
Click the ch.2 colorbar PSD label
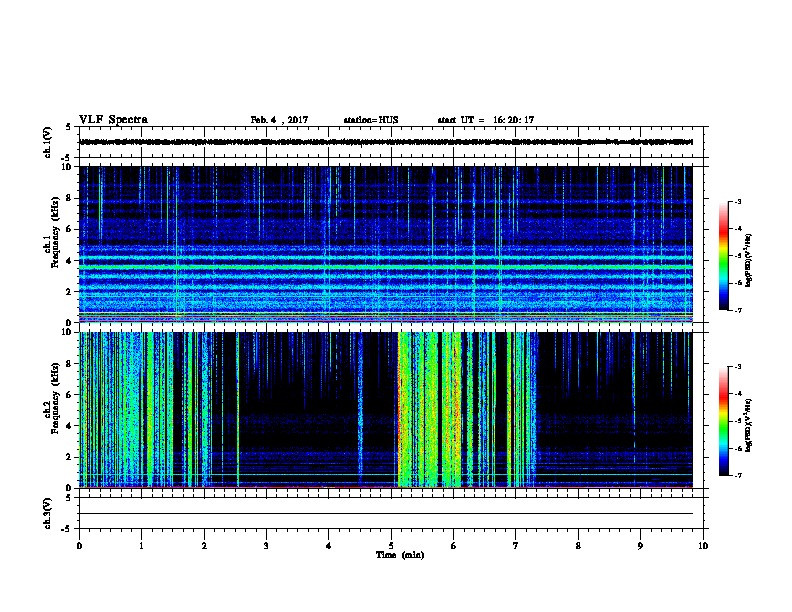point(749,425)
